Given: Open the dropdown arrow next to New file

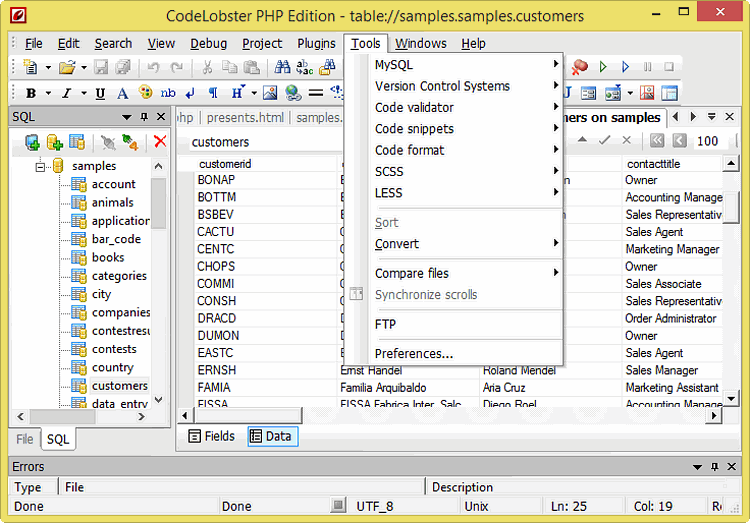Looking at the screenshot, I should [48, 67].
